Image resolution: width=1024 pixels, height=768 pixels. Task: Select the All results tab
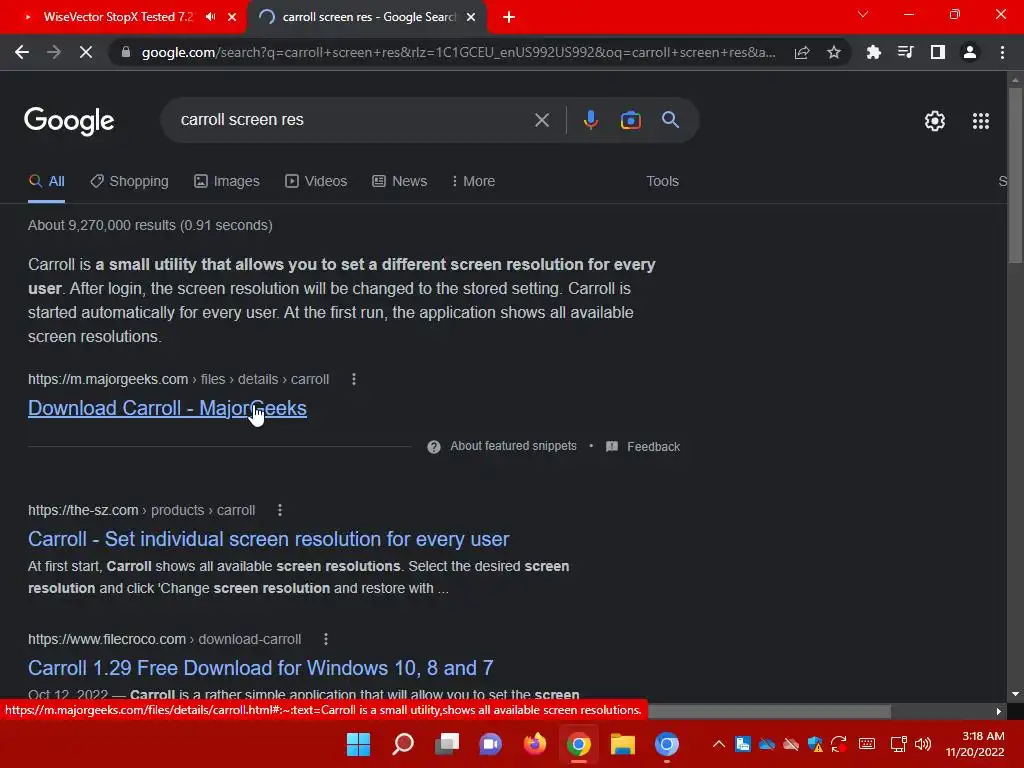coord(47,182)
